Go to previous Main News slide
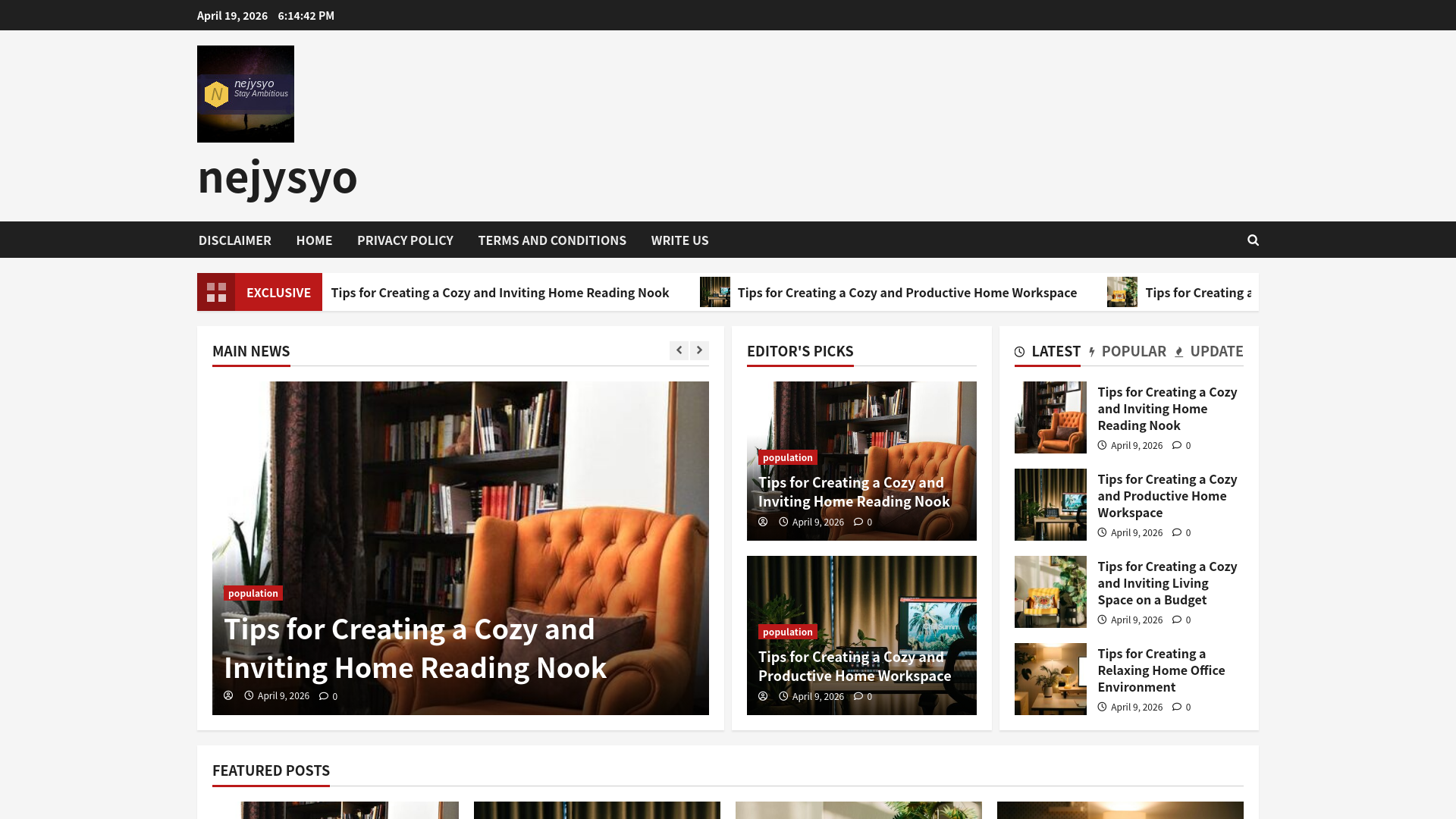Screen dimensions: 1456x819 tap(679, 350)
